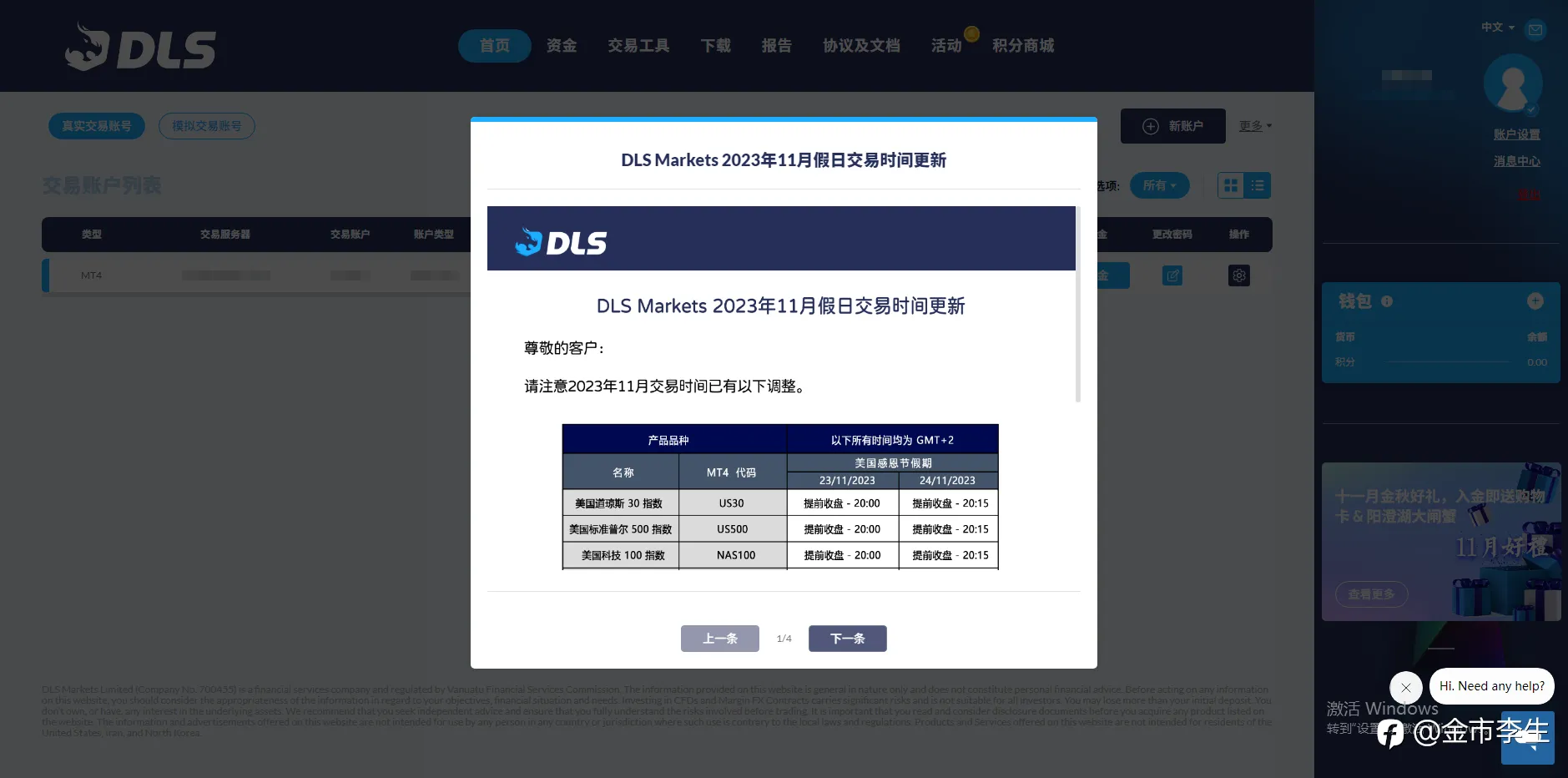
Task: Open the 协议及文档 menu
Action: click(x=861, y=46)
